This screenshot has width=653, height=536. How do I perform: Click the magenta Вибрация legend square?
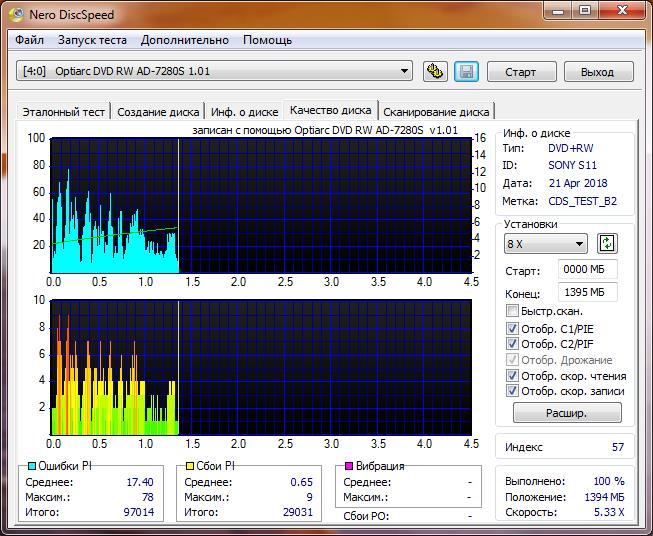pyautogui.click(x=349, y=467)
